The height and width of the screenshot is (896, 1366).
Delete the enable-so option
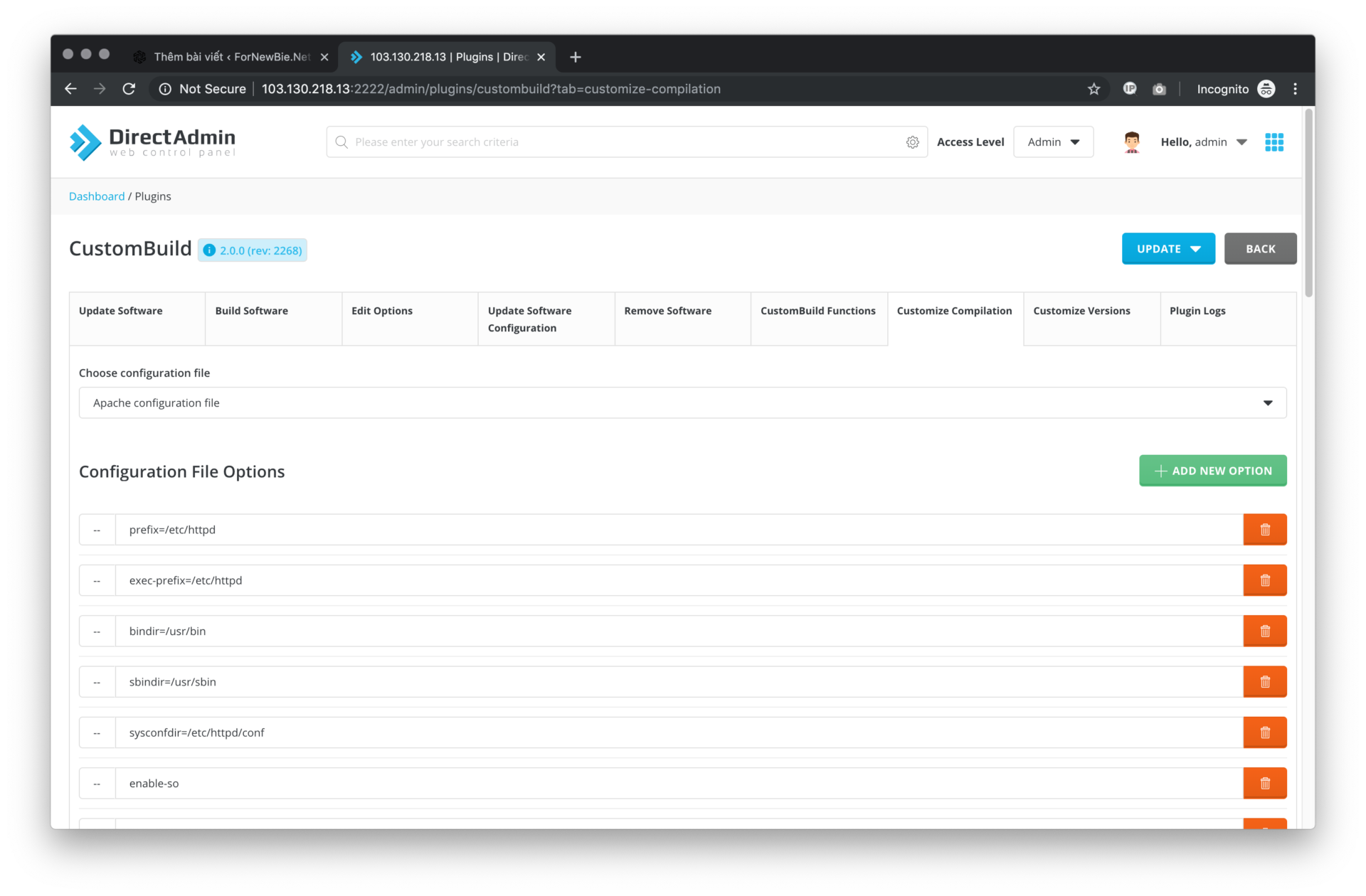pyautogui.click(x=1265, y=784)
